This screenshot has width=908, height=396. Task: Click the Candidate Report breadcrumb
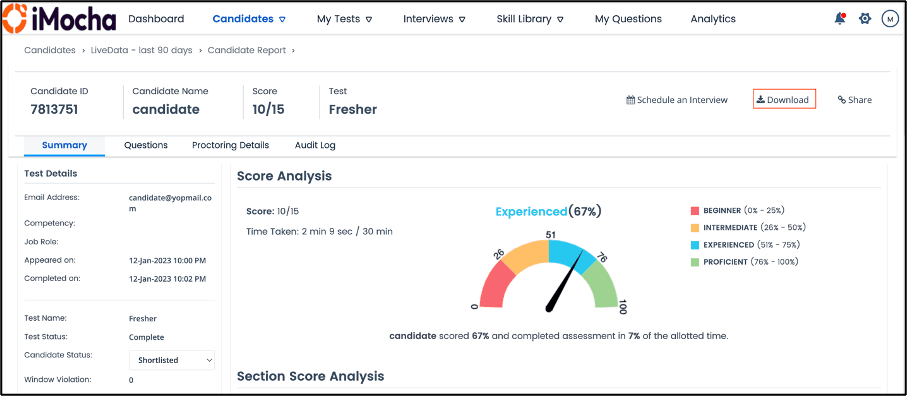click(247, 50)
